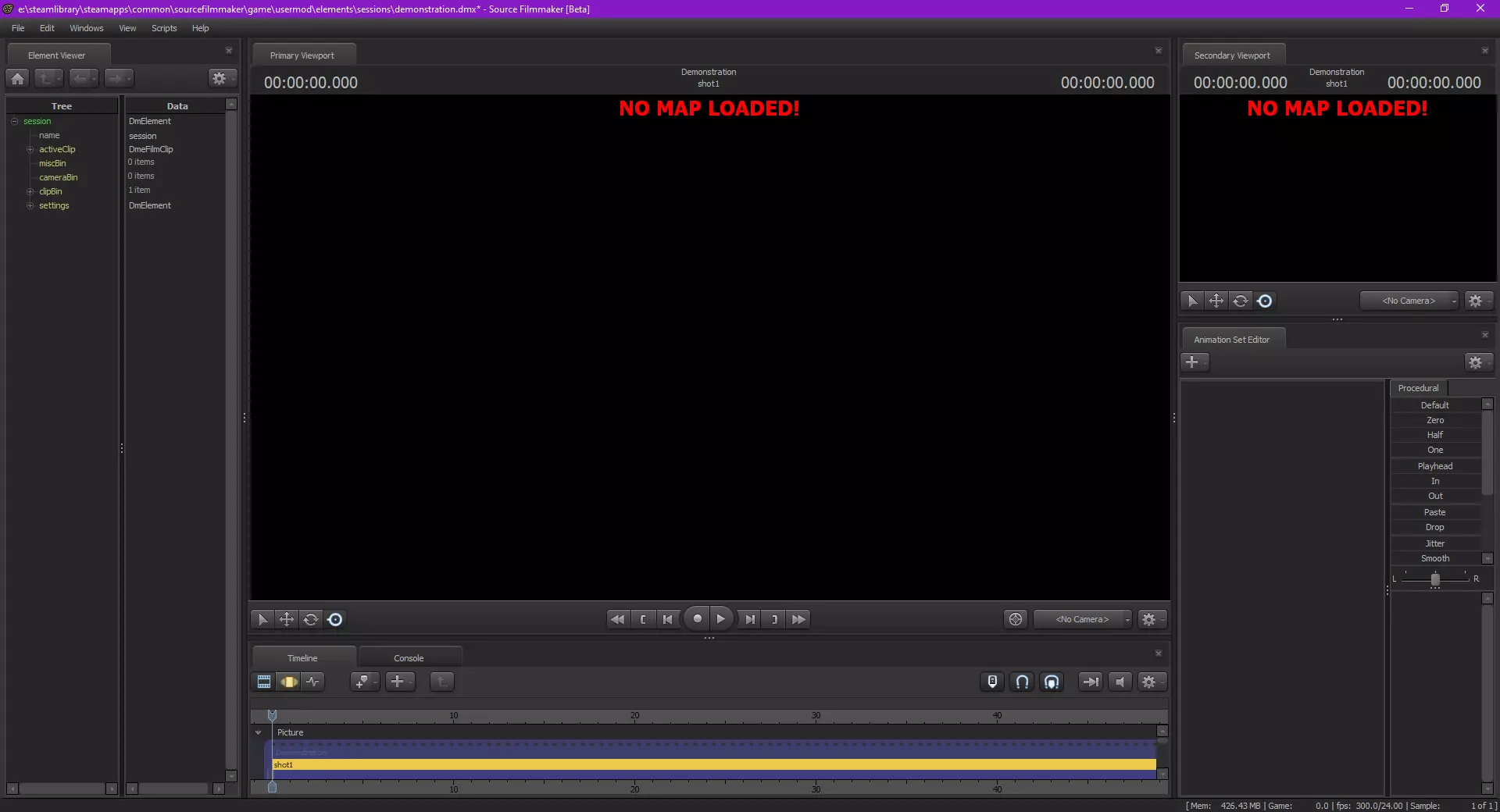Viewport: 1500px width, 812px height.
Task: Open the Windows menu
Action: 87,28
